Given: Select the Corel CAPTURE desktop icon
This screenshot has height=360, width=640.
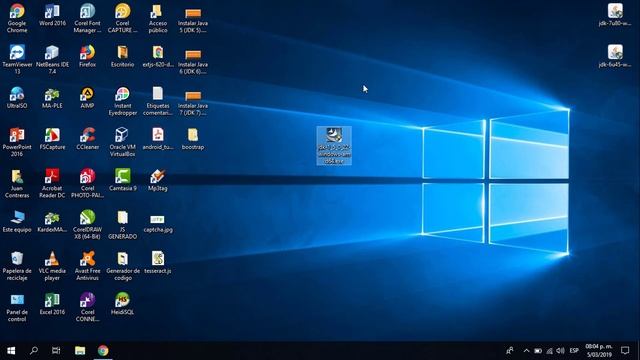Looking at the screenshot, I should coord(122,18).
